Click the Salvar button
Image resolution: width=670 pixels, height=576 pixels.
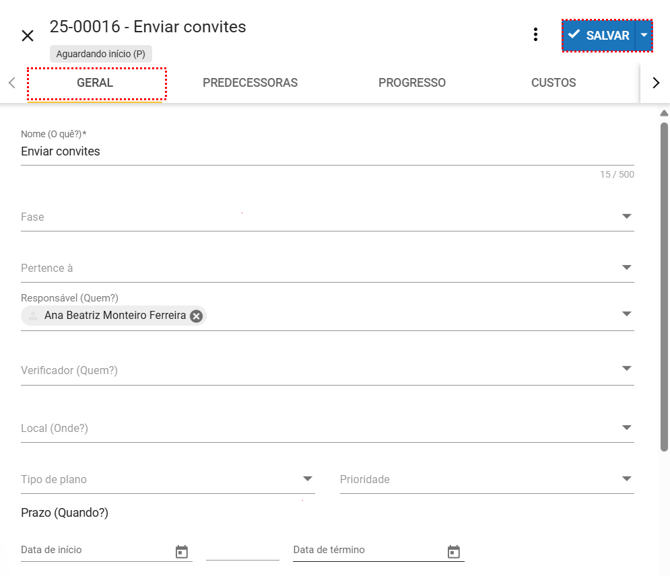599,35
